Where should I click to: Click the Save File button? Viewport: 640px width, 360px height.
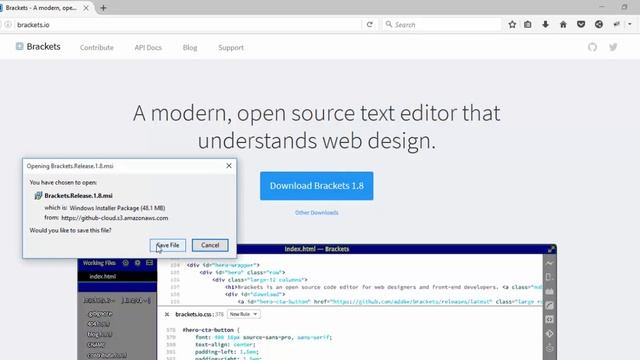[x=168, y=245]
